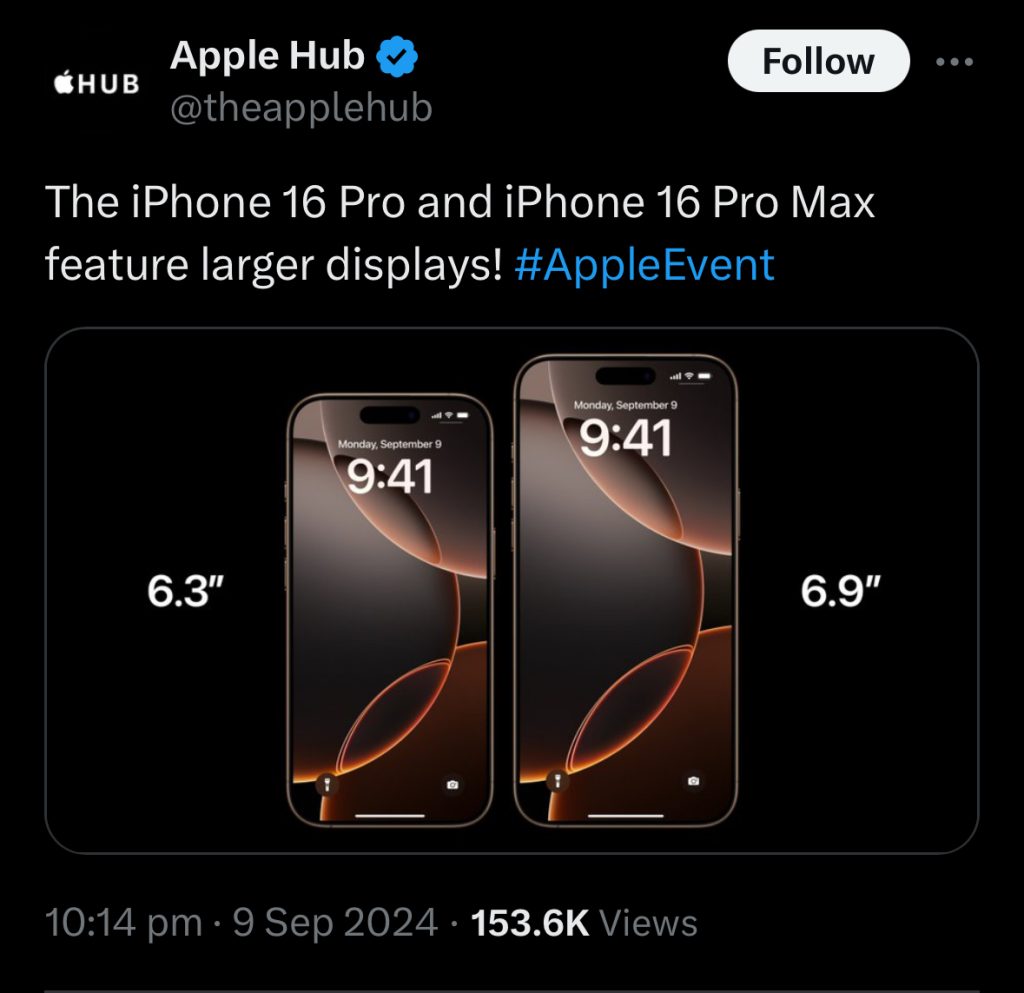Tap the flashlight icon on the 6.9" iPhone

[x=557, y=780]
